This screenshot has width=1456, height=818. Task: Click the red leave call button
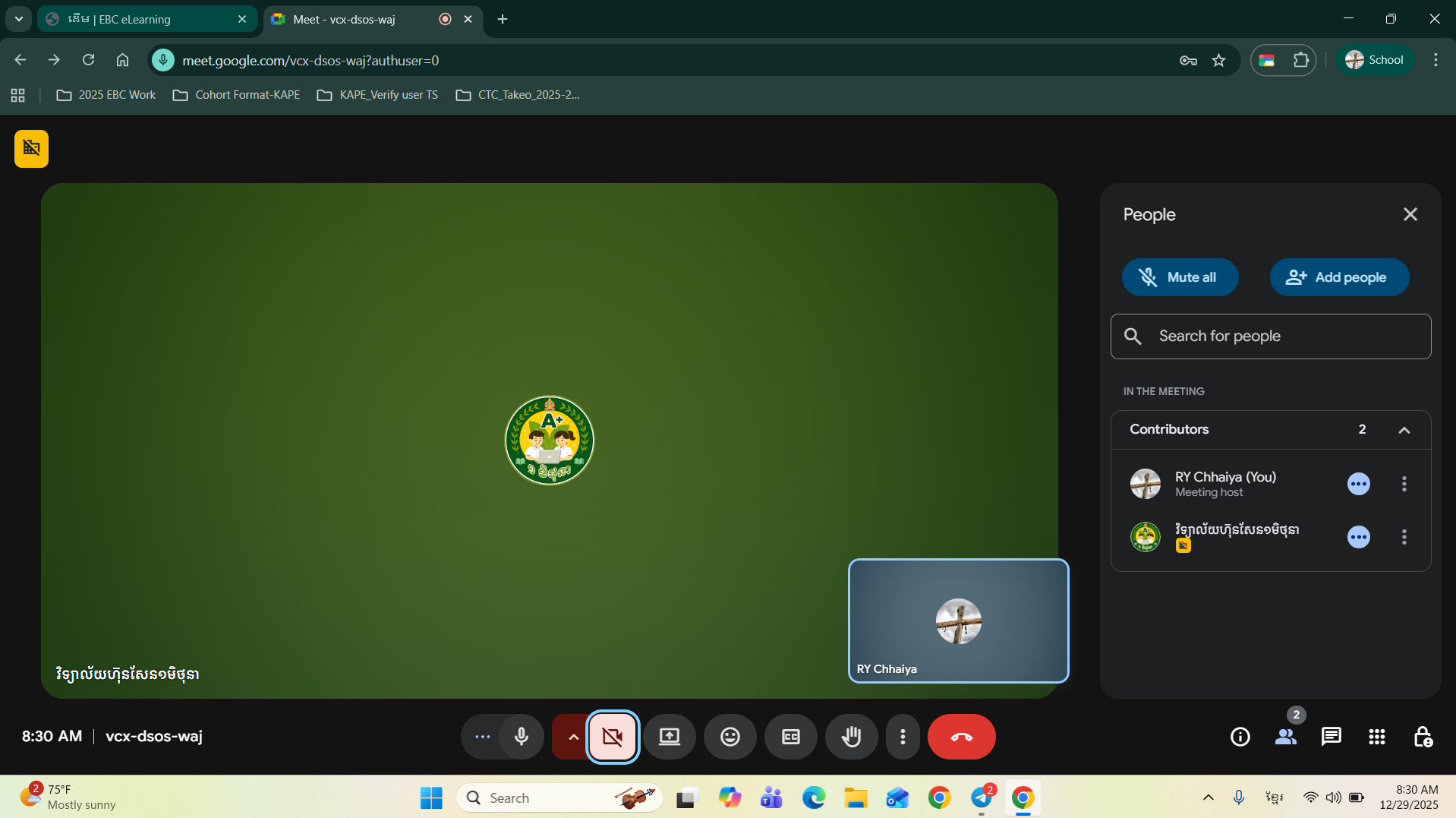click(961, 736)
